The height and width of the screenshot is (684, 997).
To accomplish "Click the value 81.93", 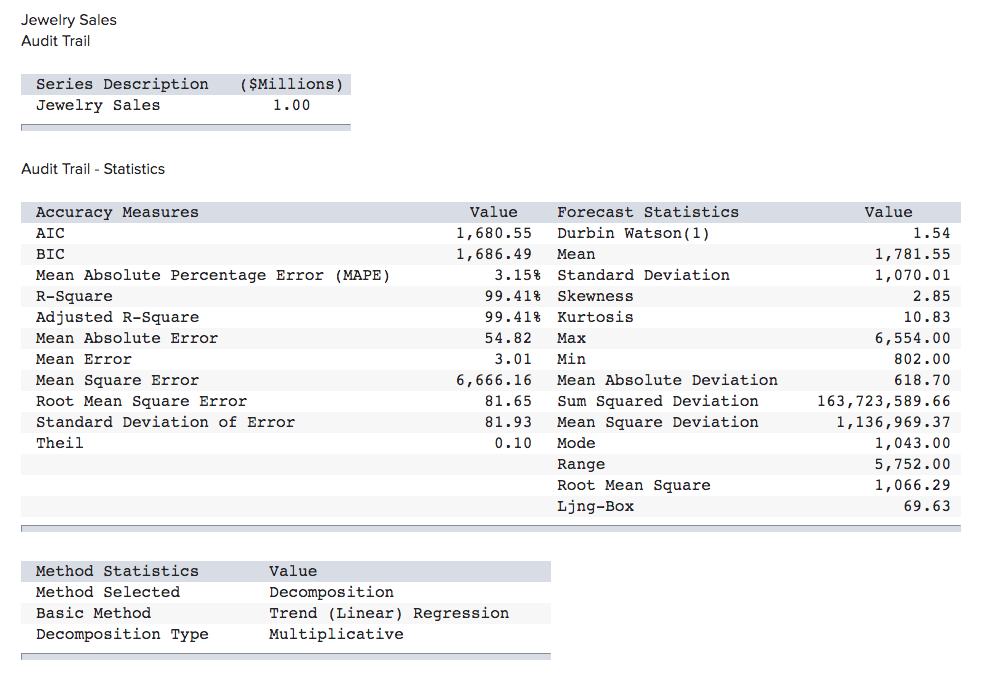I will point(508,421).
